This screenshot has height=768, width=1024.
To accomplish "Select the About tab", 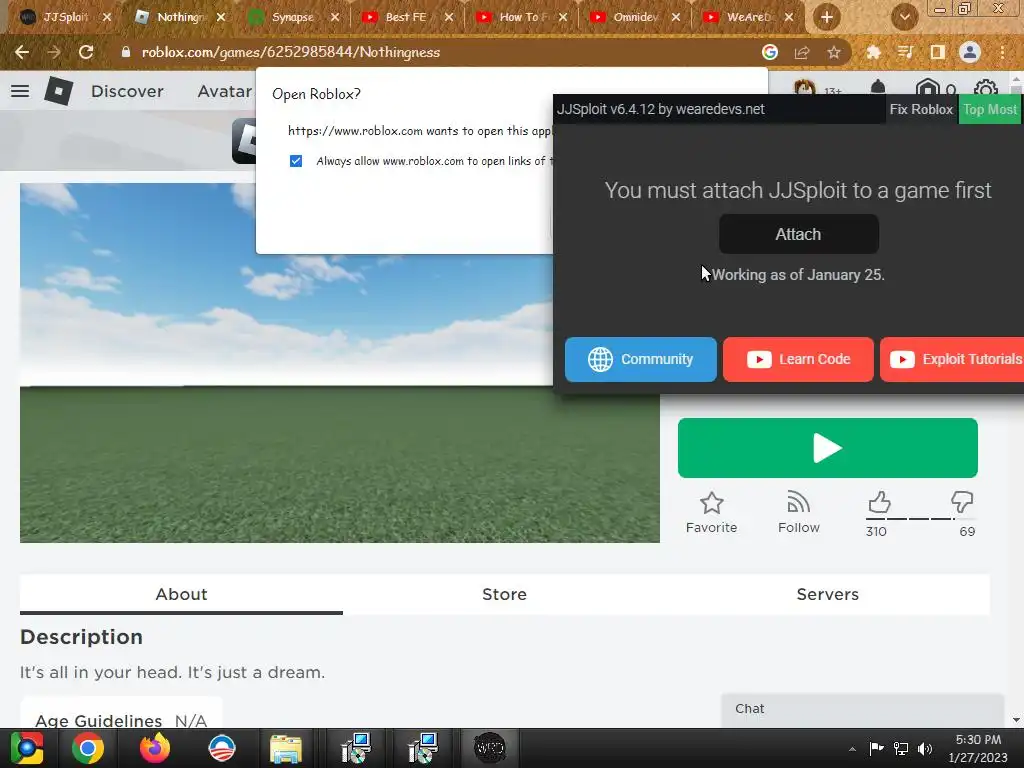I will [181, 594].
